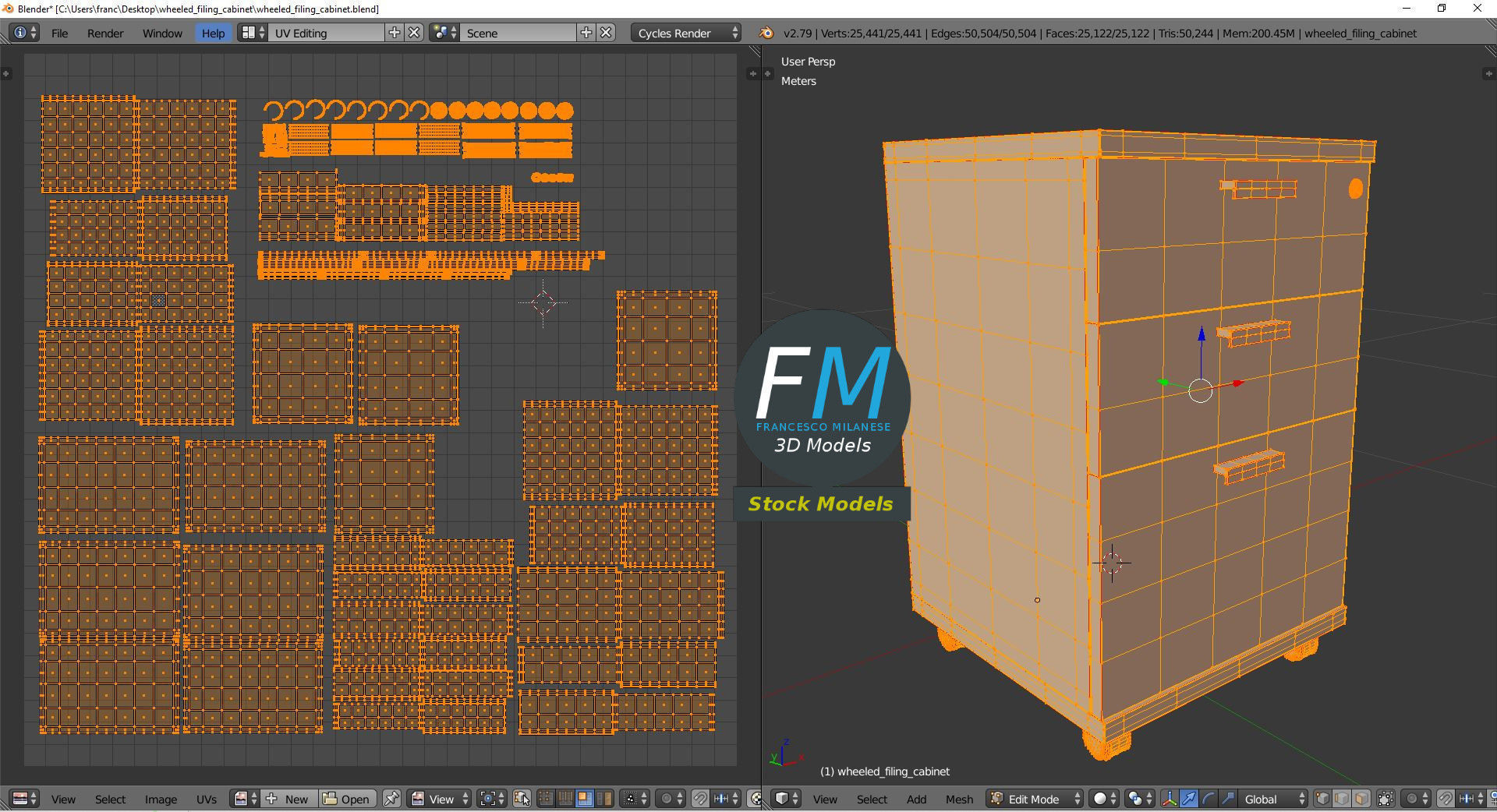The image size is (1497, 812).
Task: Open 3D viewport snap element dropdown
Action: [1470, 799]
